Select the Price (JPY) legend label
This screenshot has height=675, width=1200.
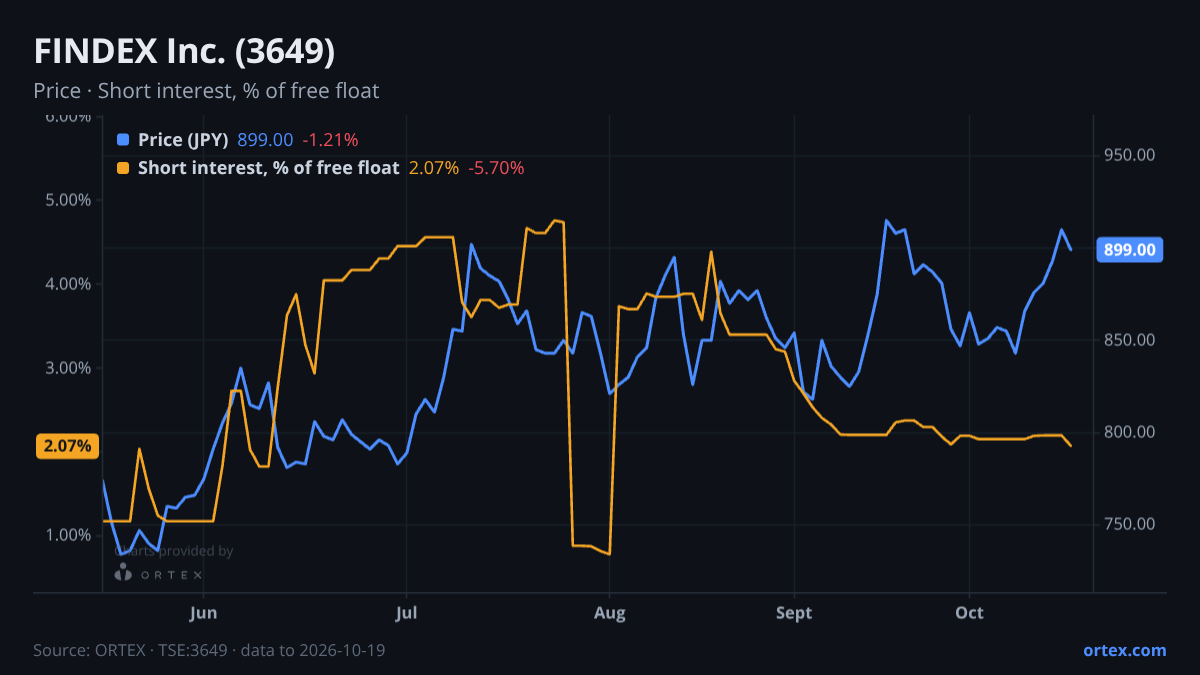coord(183,140)
